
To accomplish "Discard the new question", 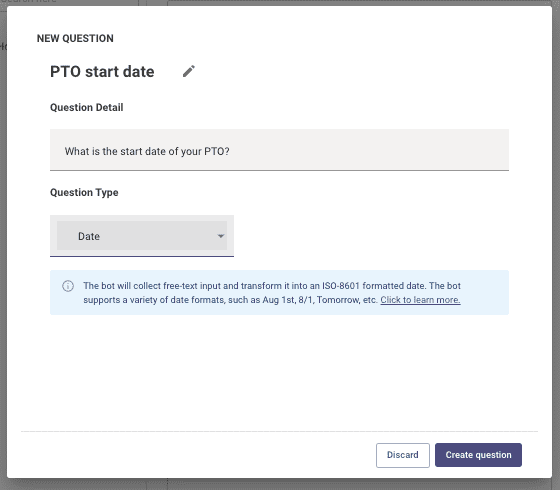I will pos(402,455).
